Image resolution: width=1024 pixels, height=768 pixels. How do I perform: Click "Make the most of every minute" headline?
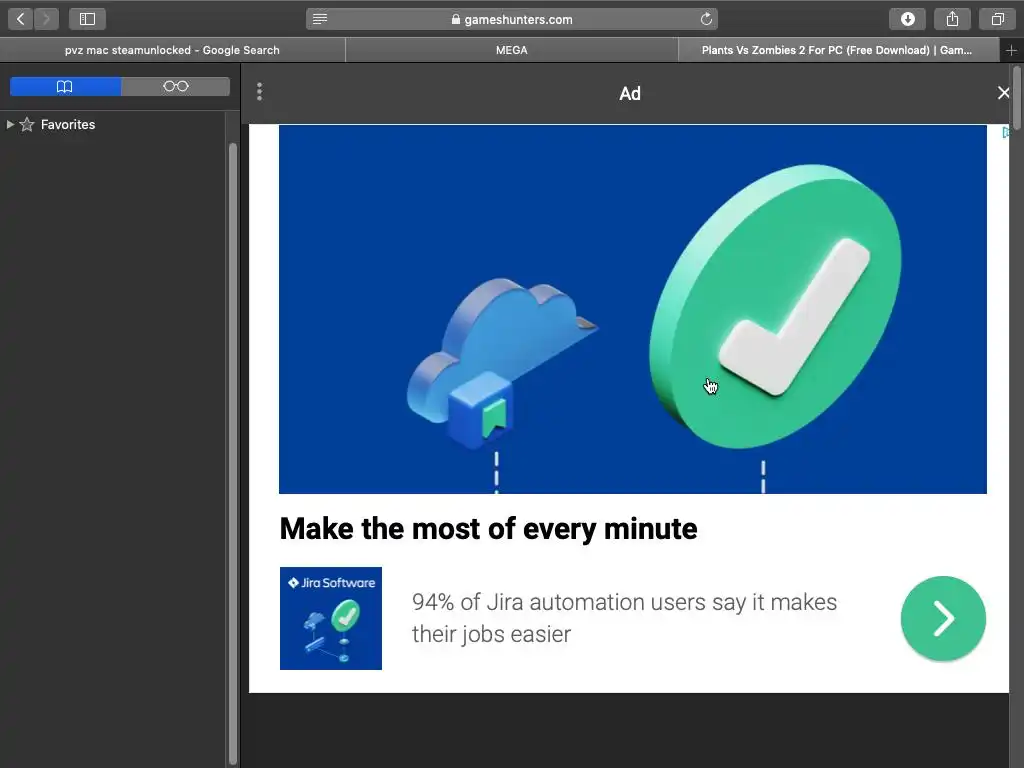(488, 528)
